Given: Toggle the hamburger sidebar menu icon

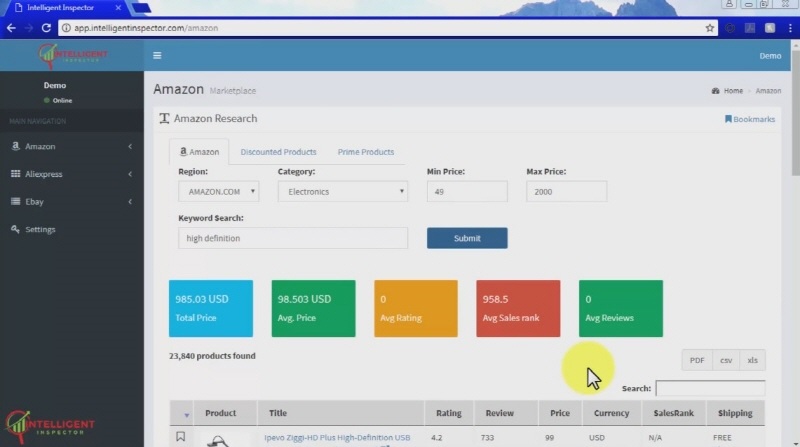Looking at the screenshot, I should [157, 56].
